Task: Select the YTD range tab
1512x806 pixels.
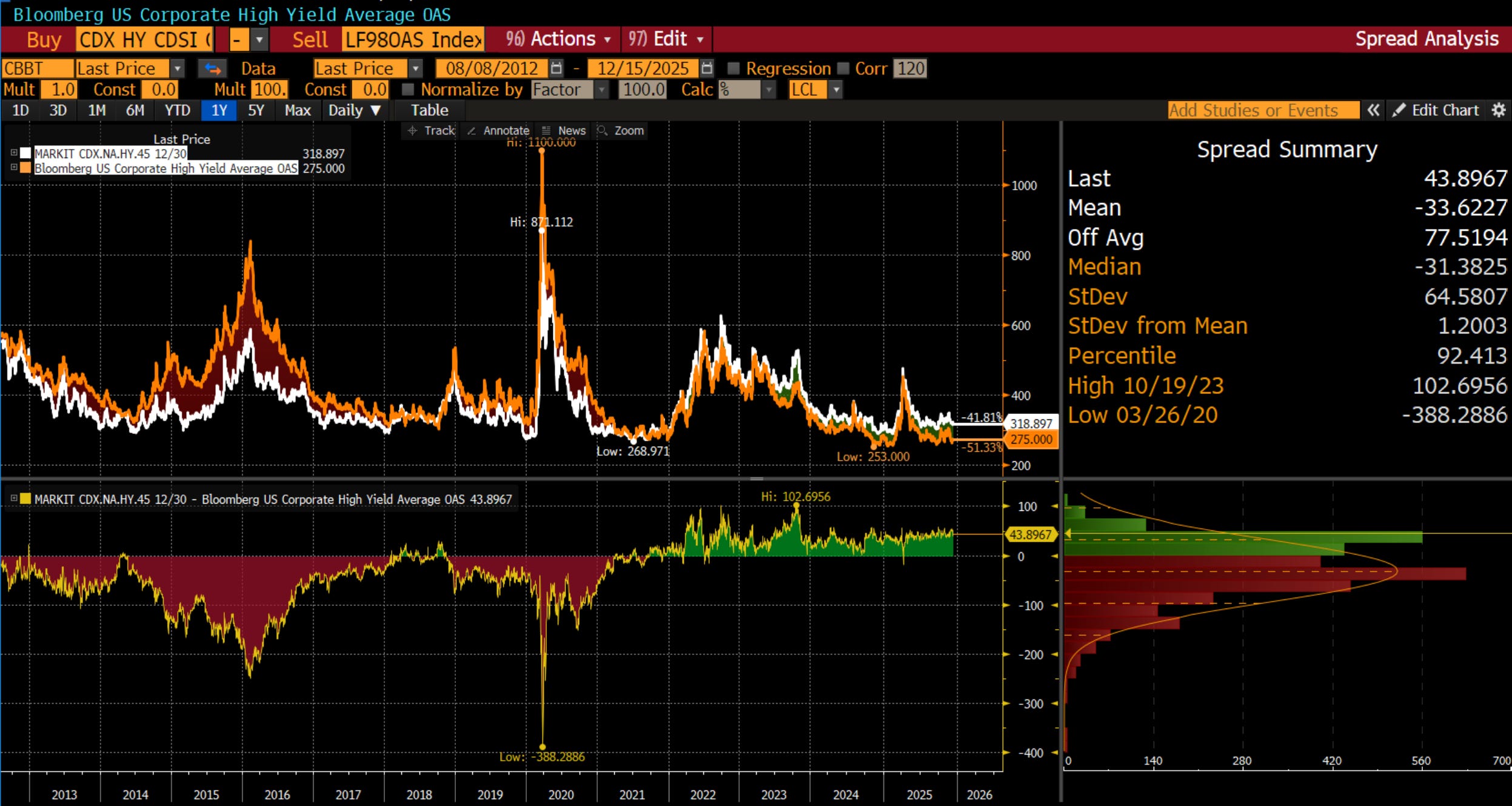Action: tap(178, 110)
